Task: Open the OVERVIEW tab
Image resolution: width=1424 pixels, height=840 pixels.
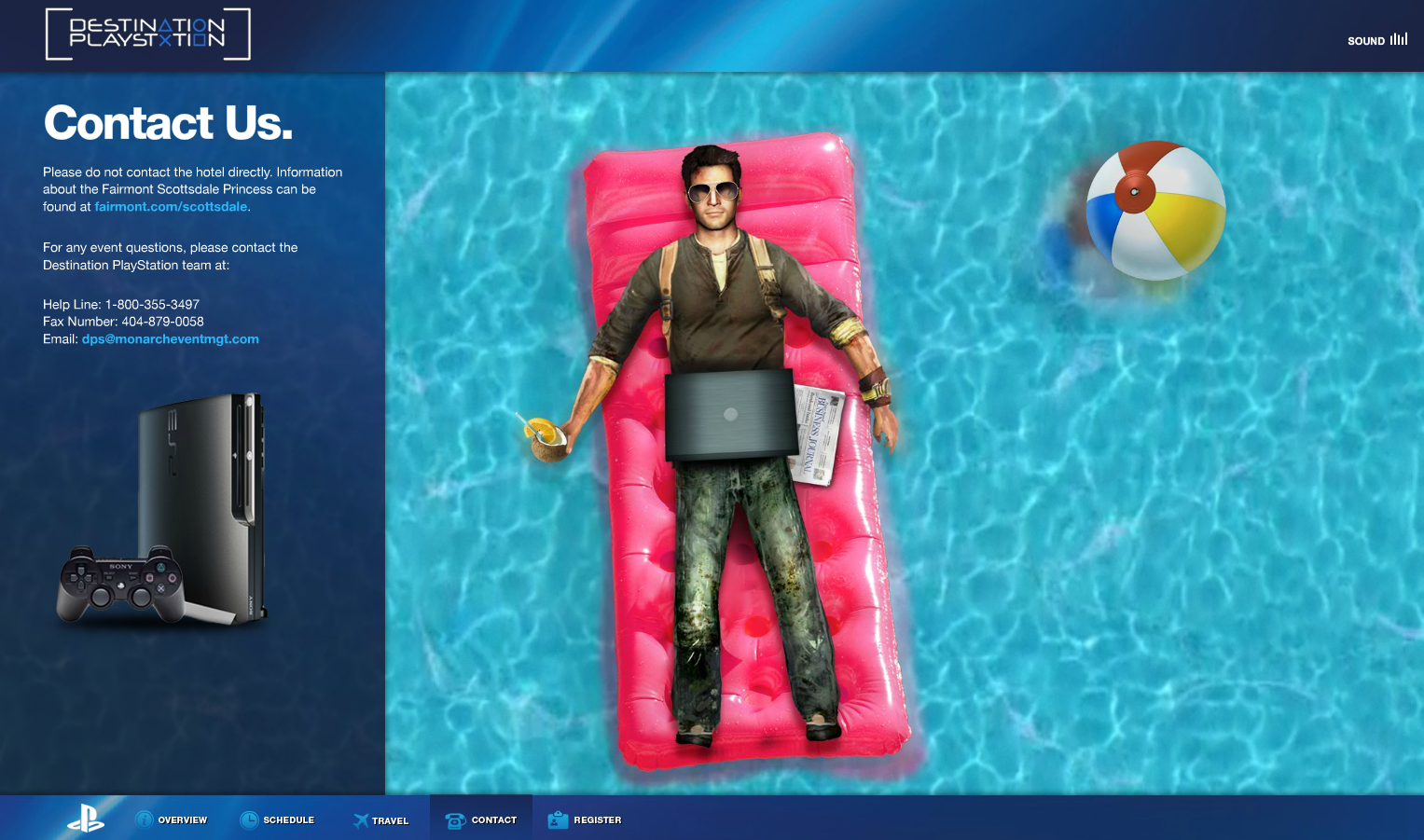Action: pos(172,819)
